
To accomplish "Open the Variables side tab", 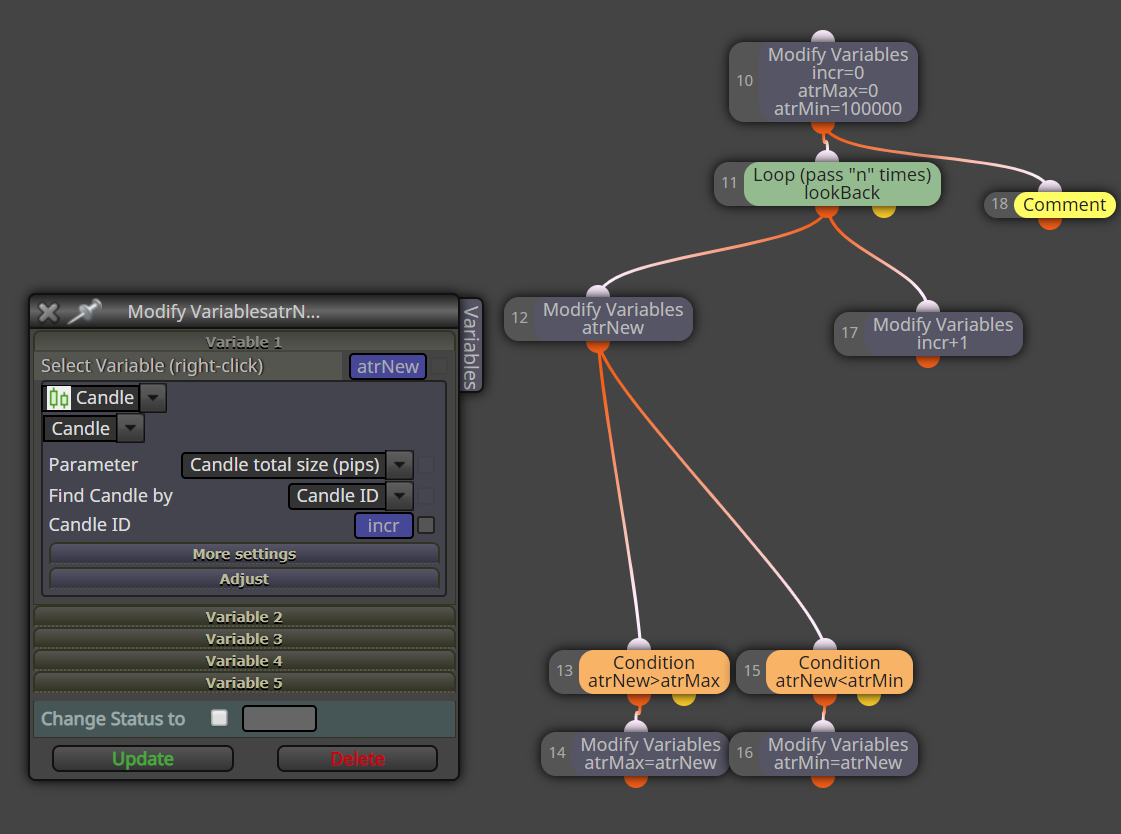I will pos(470,347).
